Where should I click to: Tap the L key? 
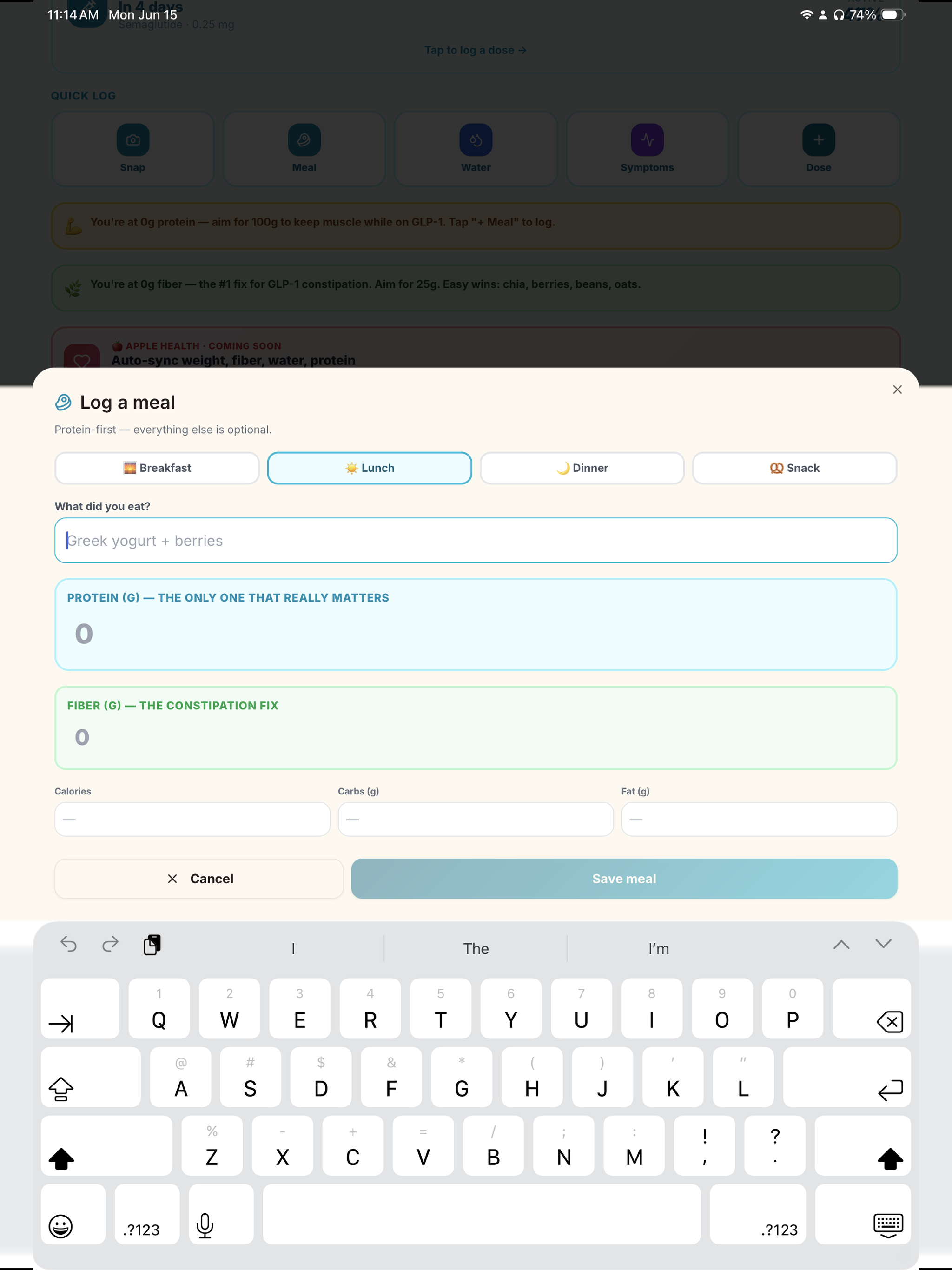coord(743,1077)
